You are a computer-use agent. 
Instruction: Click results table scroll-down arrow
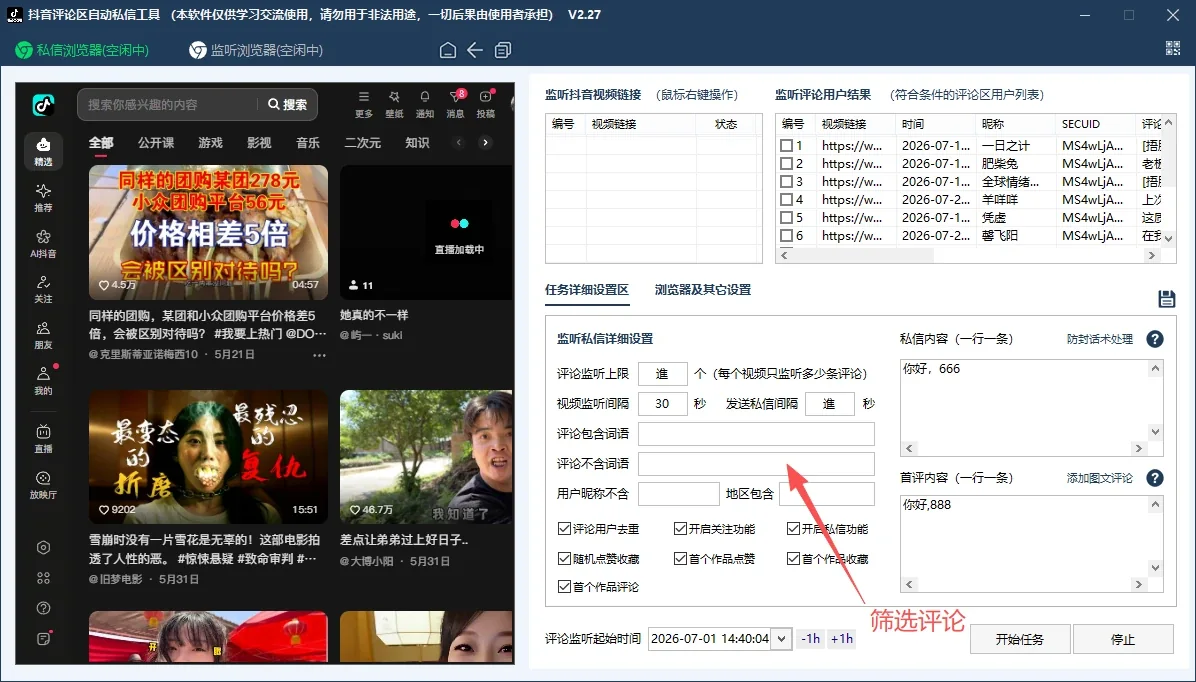click(1169, 239)
